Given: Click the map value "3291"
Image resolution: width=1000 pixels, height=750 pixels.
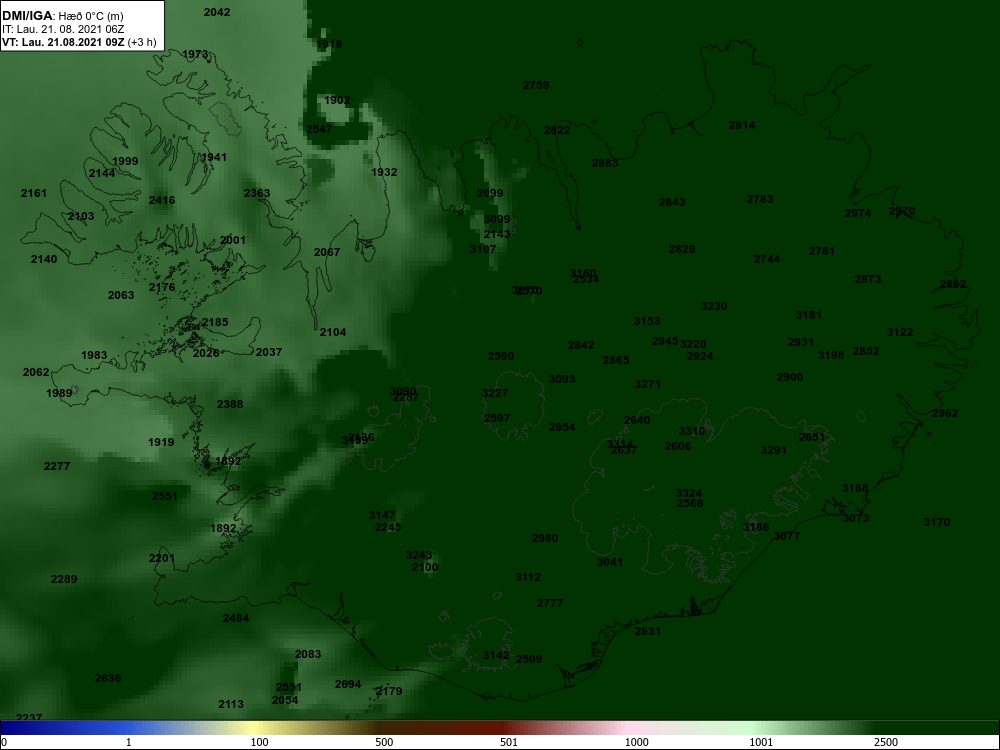Looking at the screenshot, I should click(x=774, y=450).
